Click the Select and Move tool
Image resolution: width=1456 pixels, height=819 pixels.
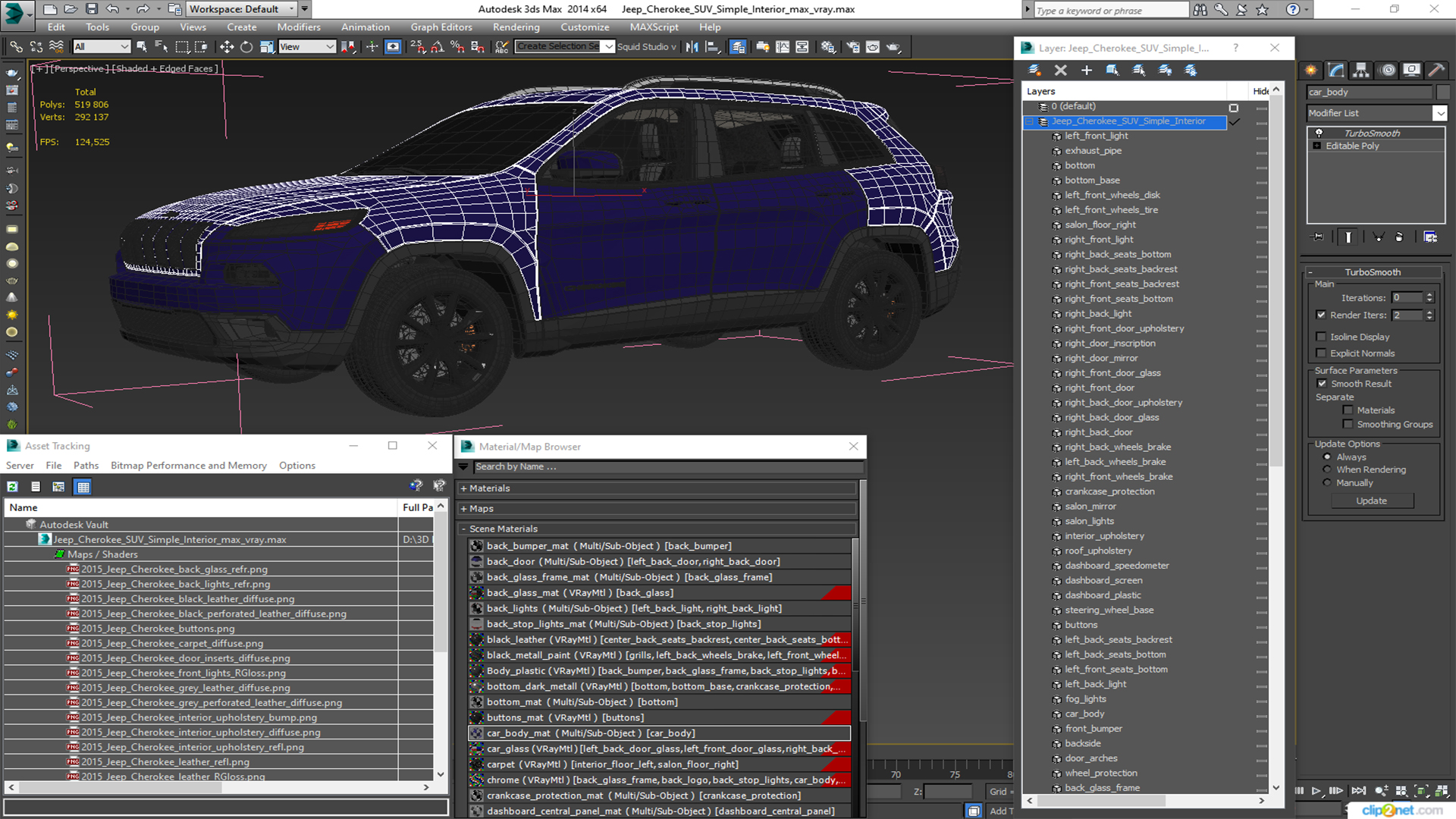pos(227,47)
